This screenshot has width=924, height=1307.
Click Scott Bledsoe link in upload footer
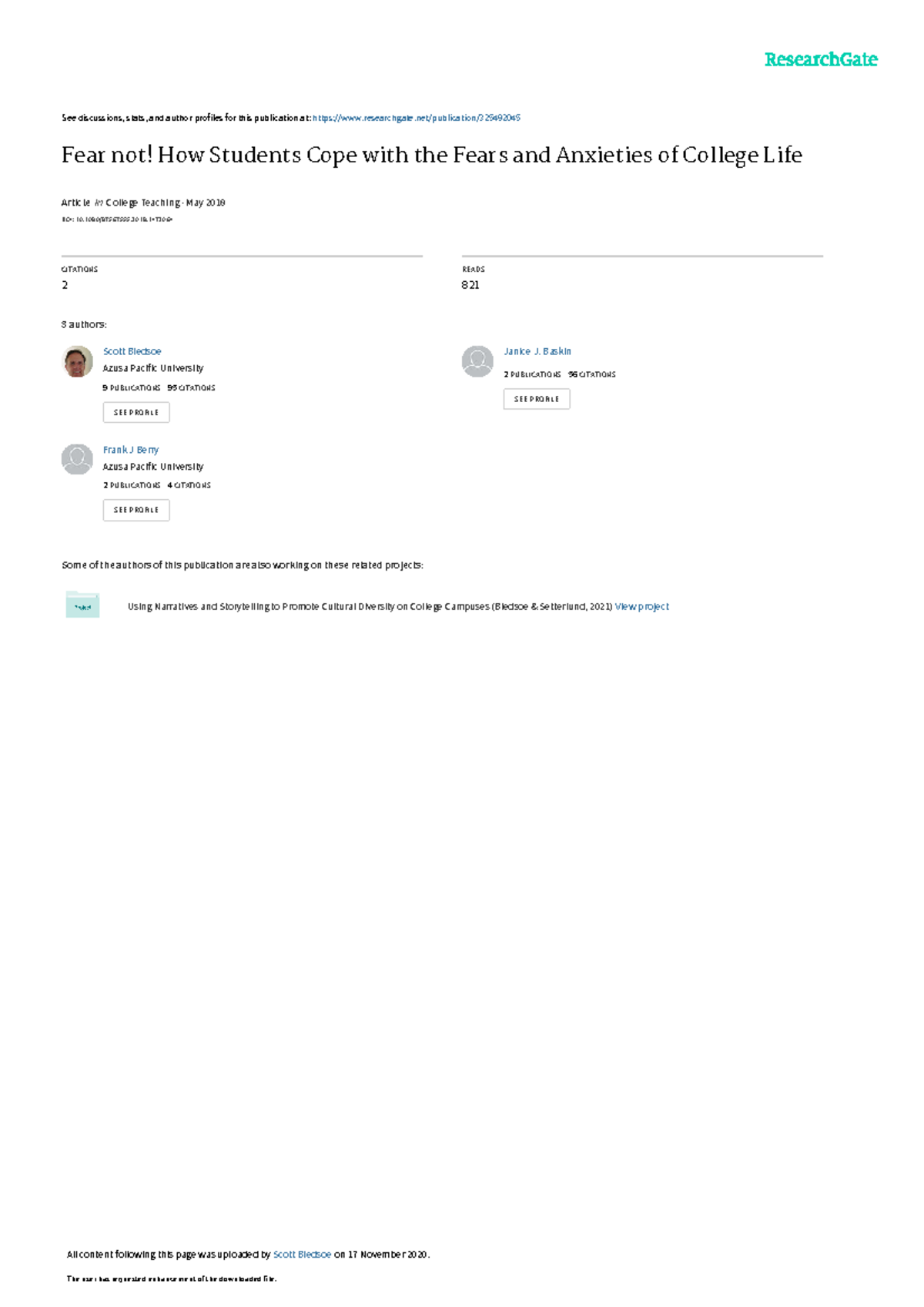click(302, 1255)
